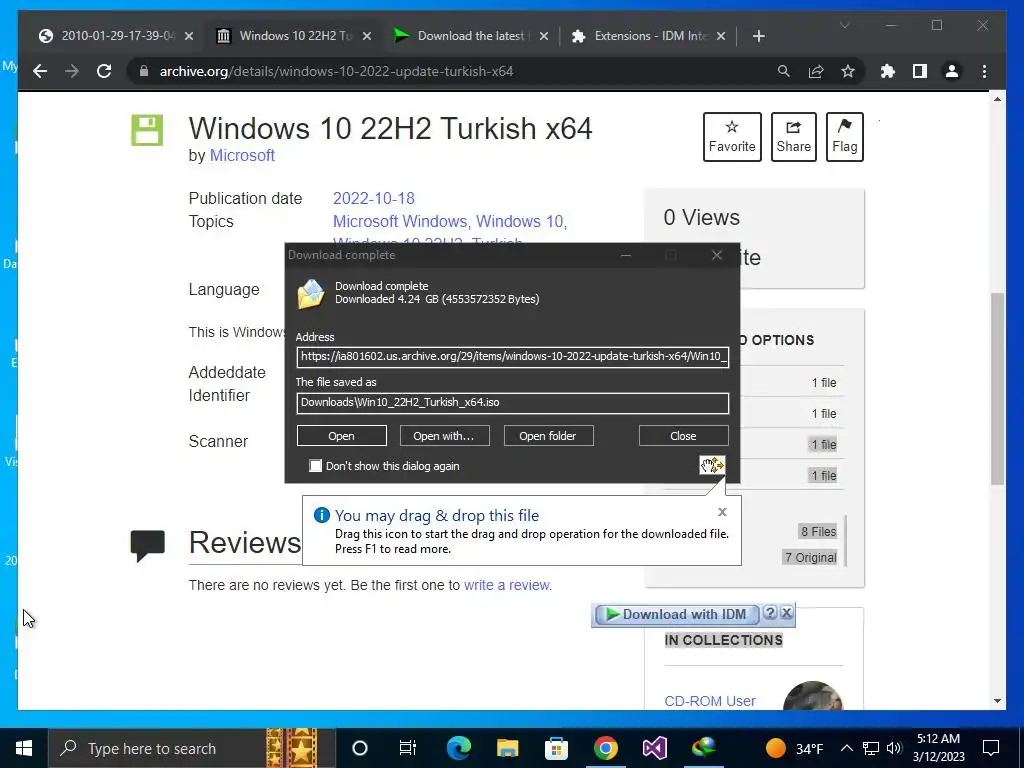Image resolution: width=1024 pixels, height=768 pixels.
Task: Click the scrollbar down arrow
Action: 997,701
